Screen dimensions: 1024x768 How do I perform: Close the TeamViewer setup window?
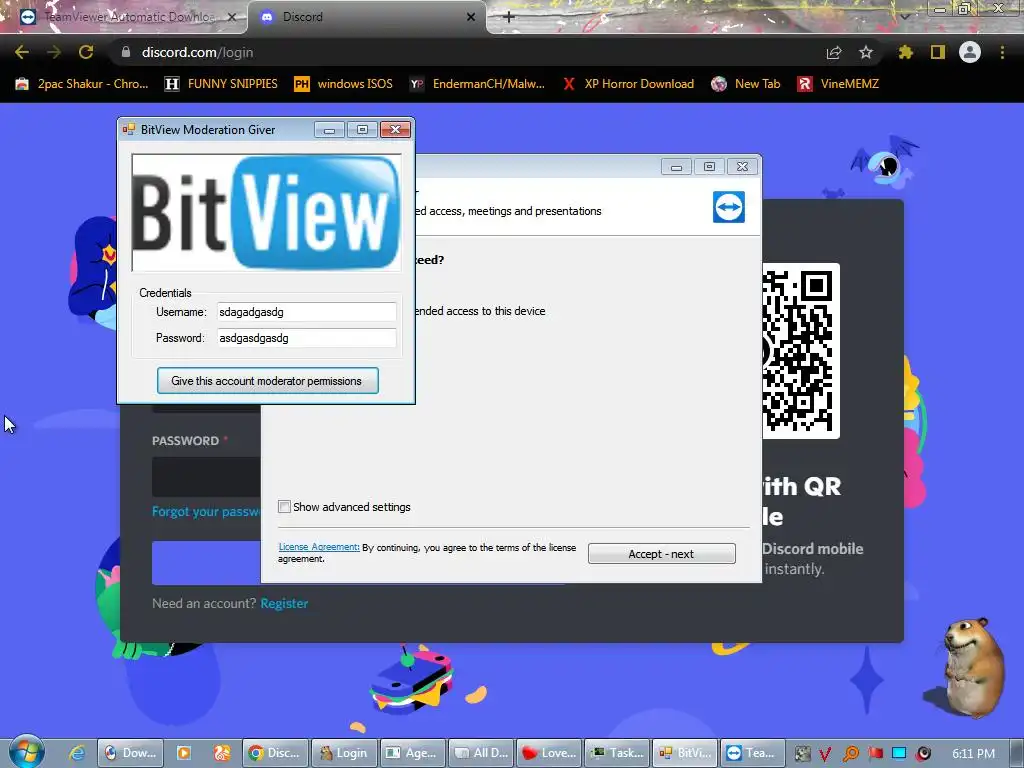742,167
